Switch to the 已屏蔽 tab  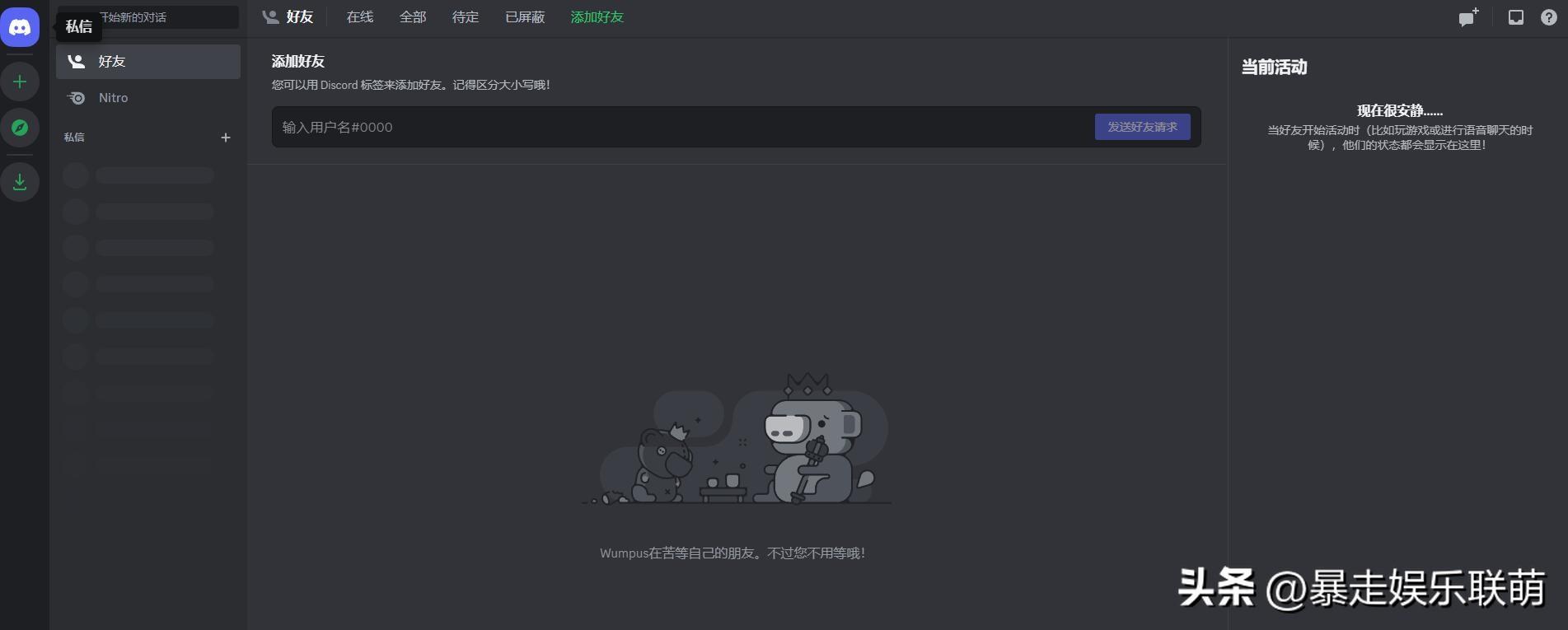click(x=525, y=17)
